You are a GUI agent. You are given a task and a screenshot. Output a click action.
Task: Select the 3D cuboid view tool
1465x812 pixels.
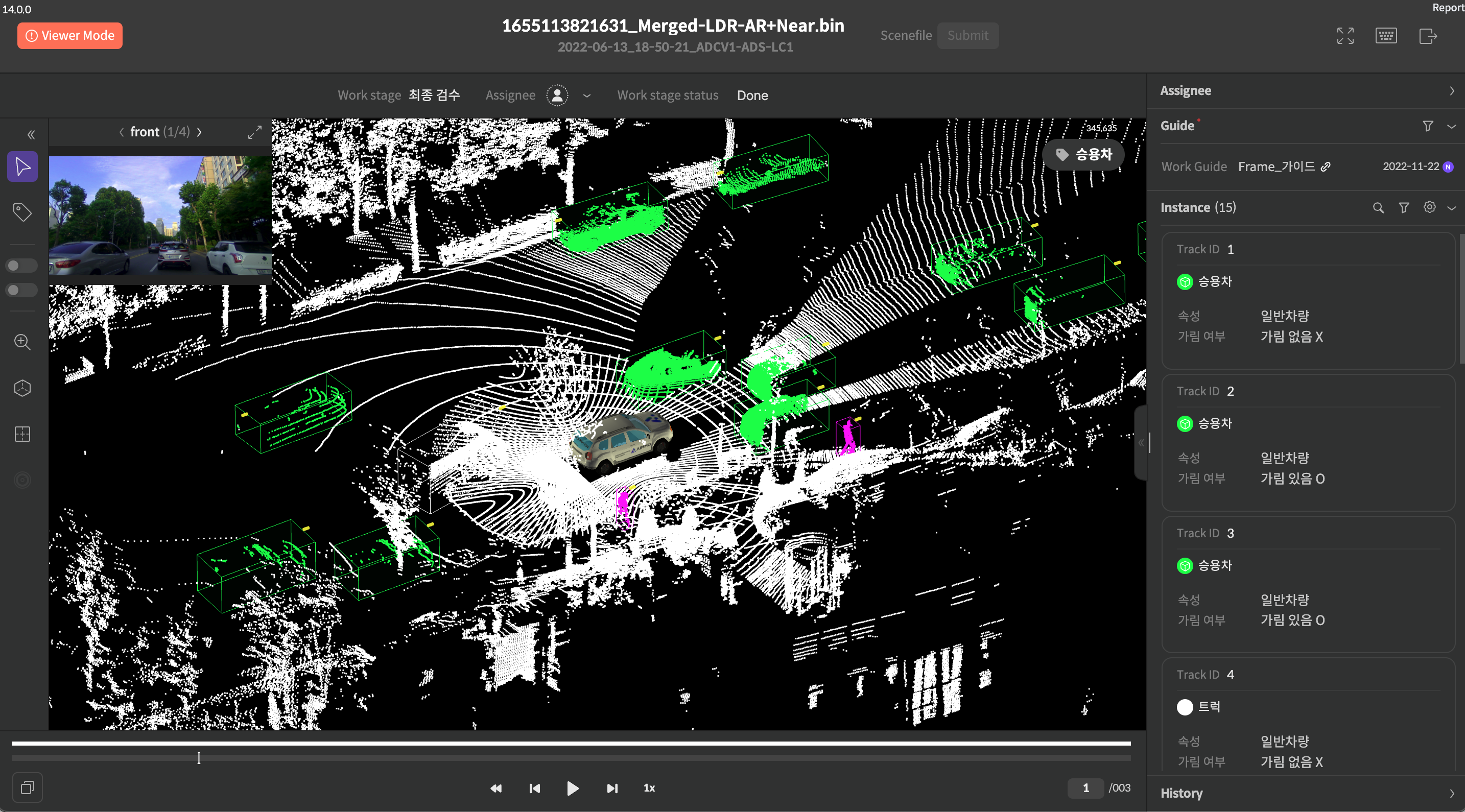22,388
